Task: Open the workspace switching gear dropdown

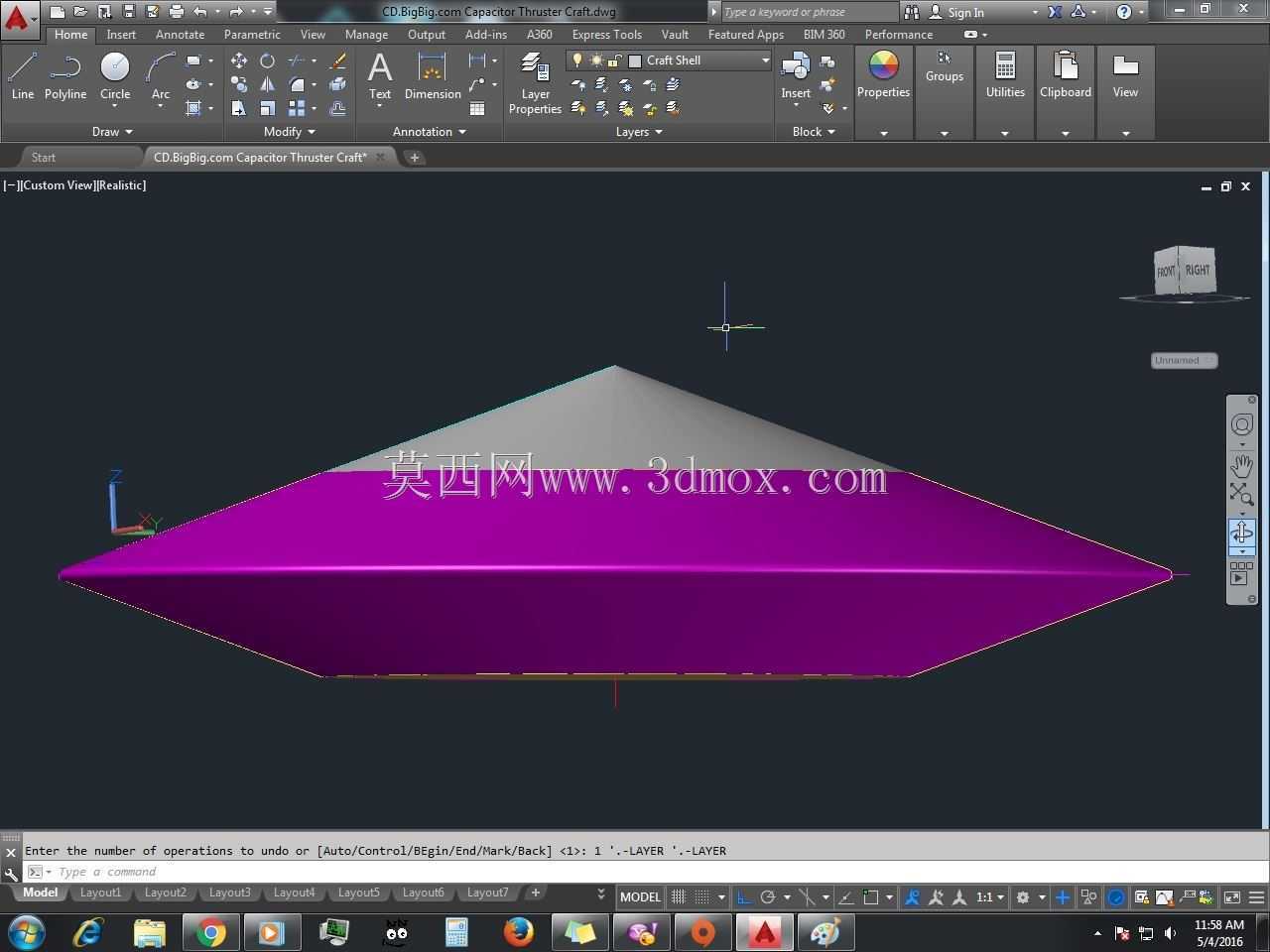Action: tap(1029, 897)
